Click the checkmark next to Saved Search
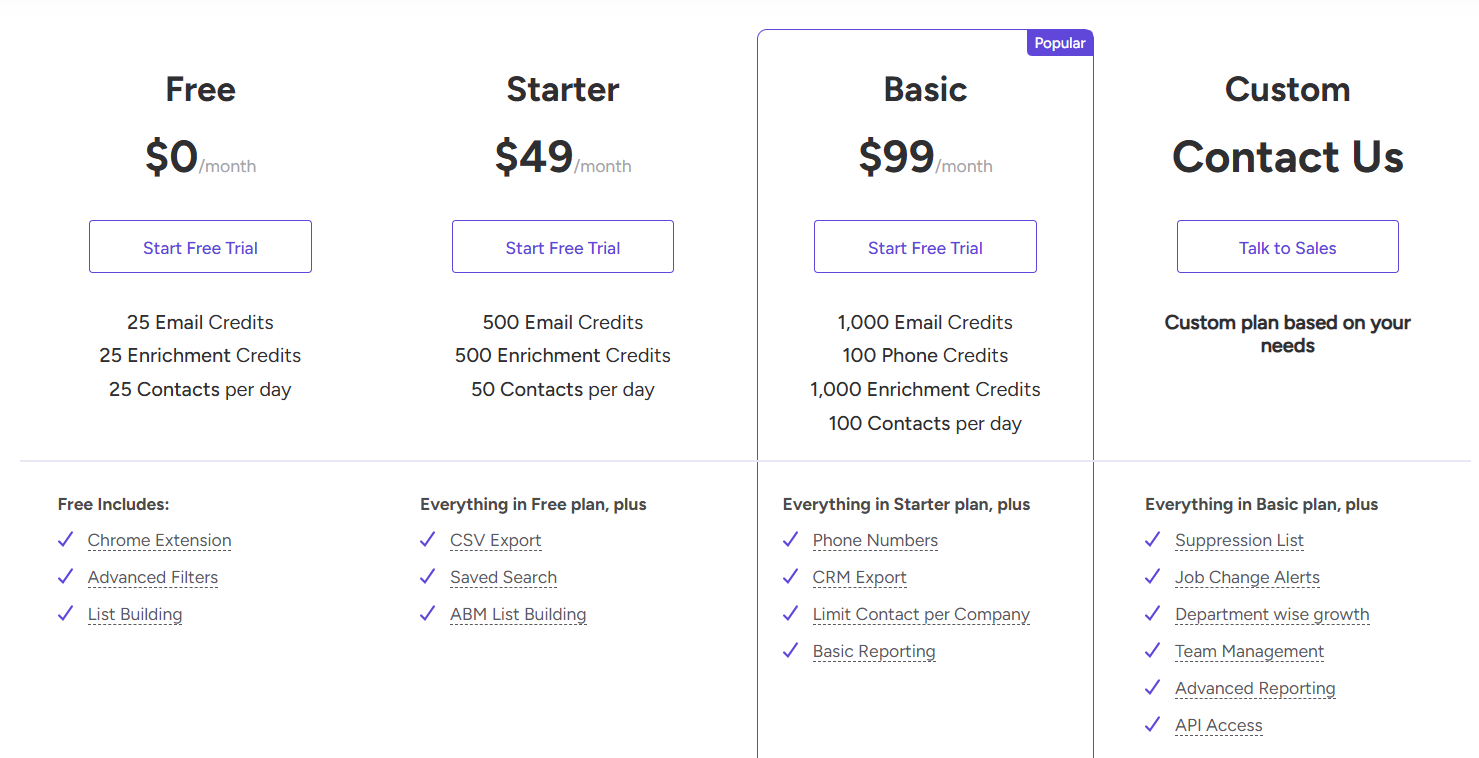Image resolution: width=1479 pixels, height=758 pixels. tap(428, 577)
